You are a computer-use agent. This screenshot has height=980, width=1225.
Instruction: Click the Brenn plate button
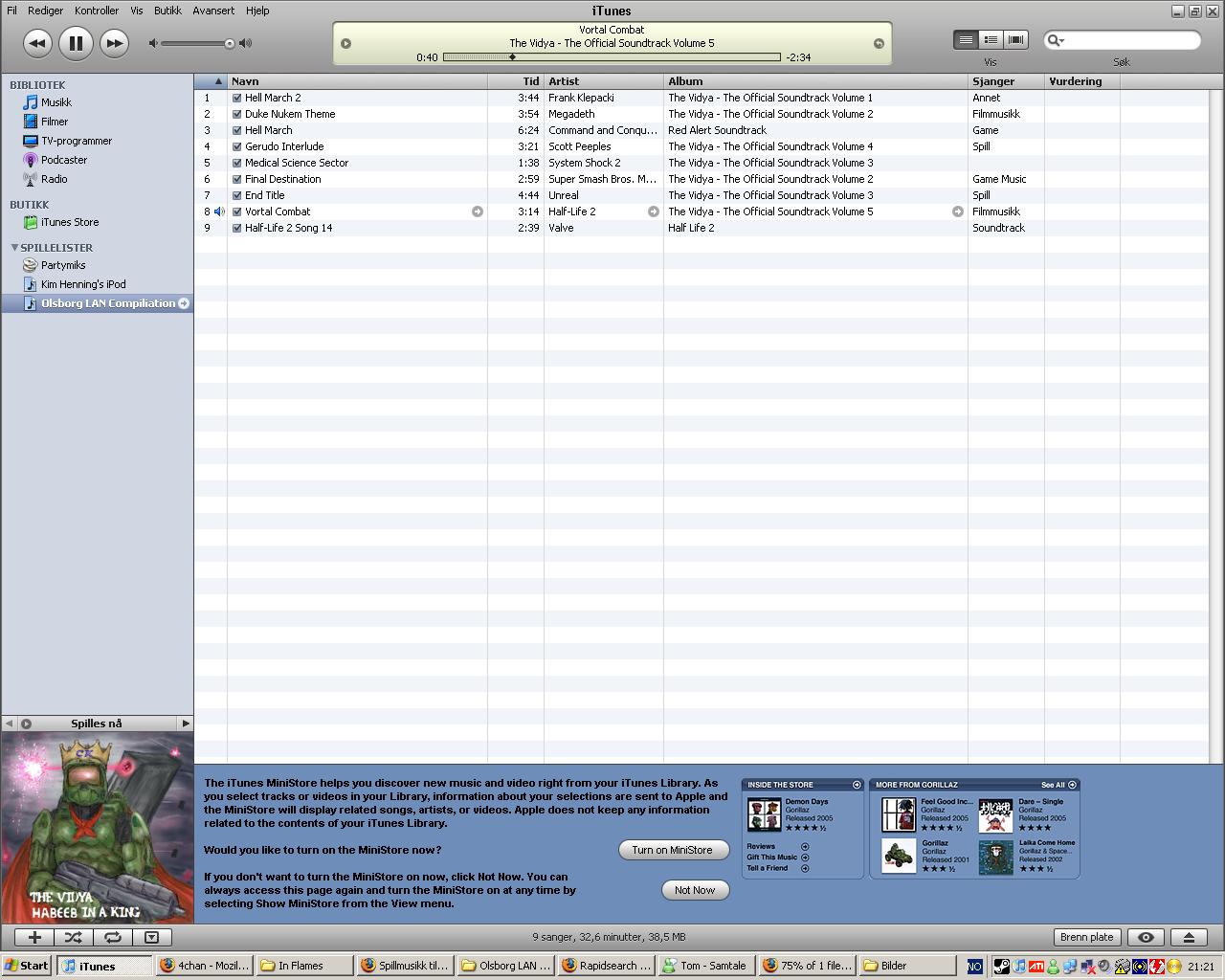(1087, 937)
